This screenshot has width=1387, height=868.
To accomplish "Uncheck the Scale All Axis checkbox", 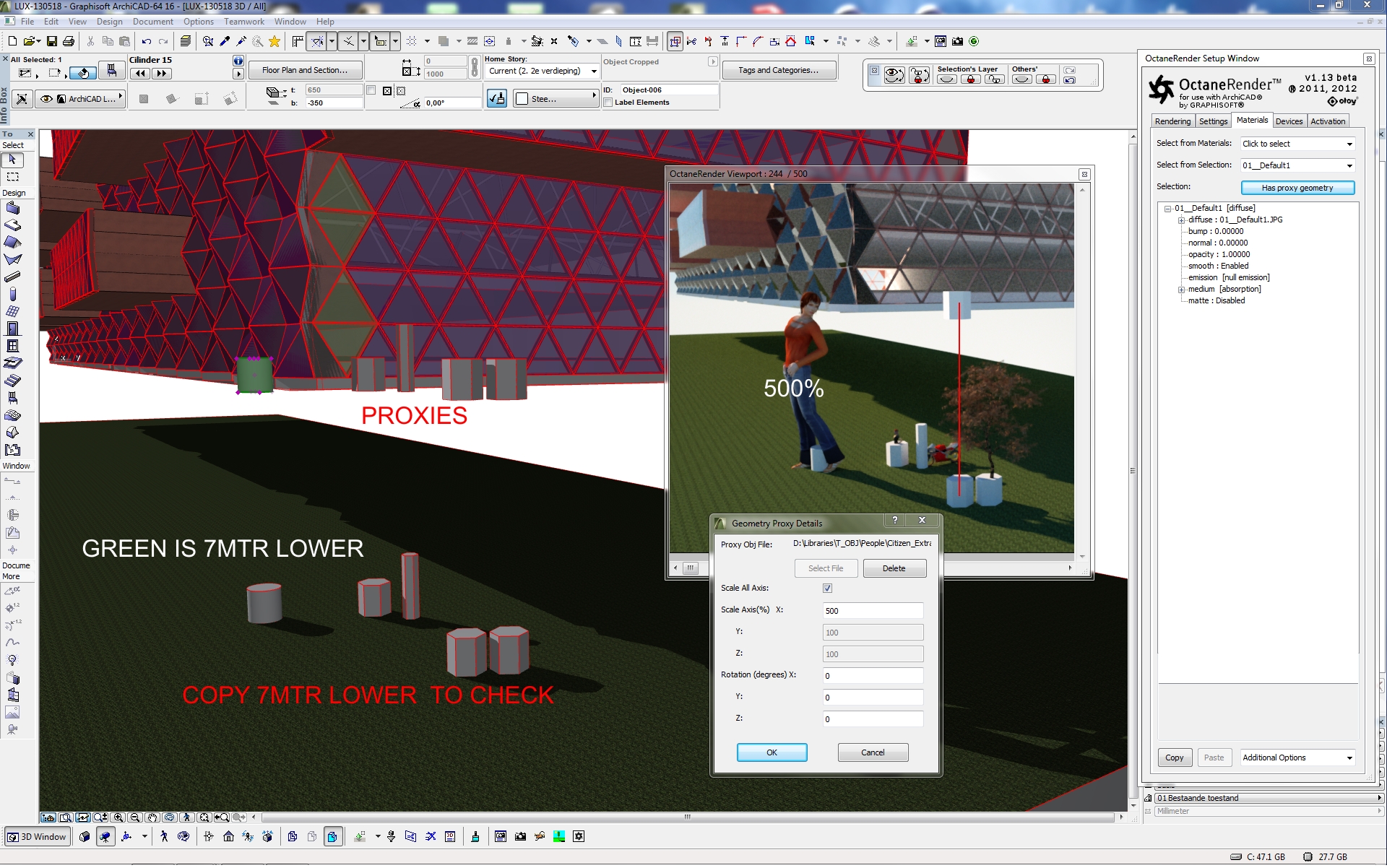I will 827,589.
